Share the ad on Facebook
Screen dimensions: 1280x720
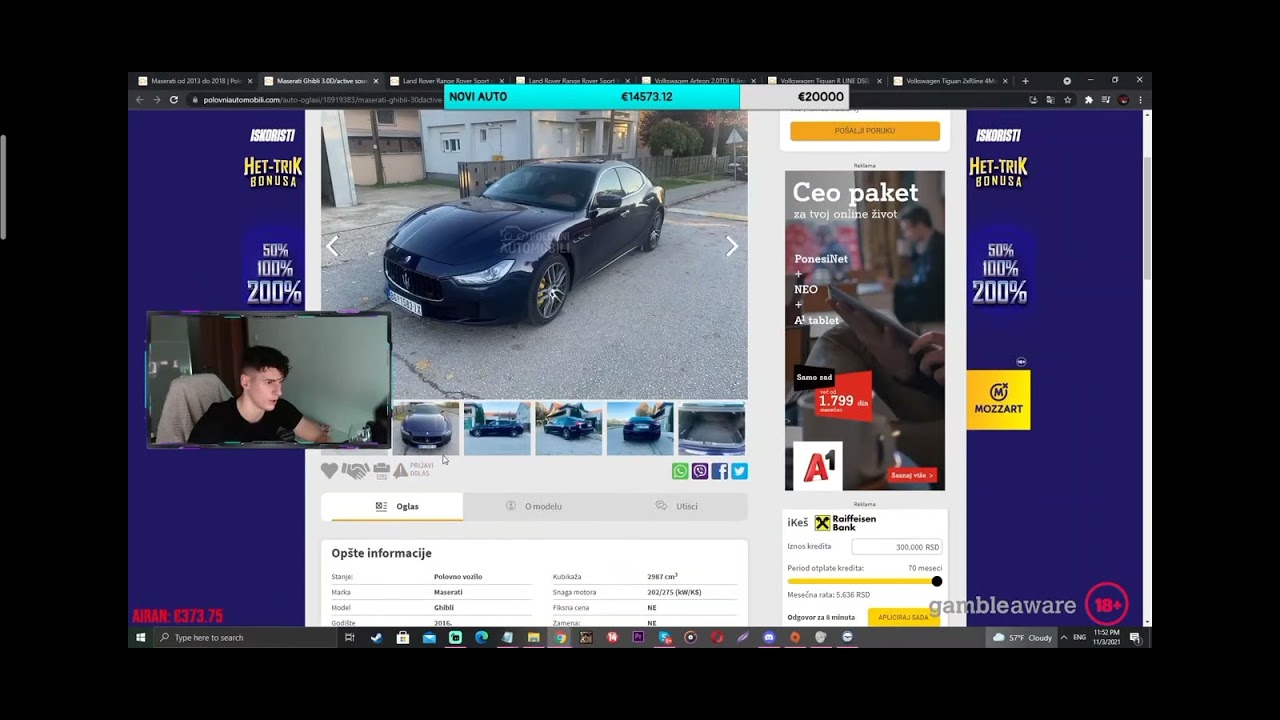[719, 471]
